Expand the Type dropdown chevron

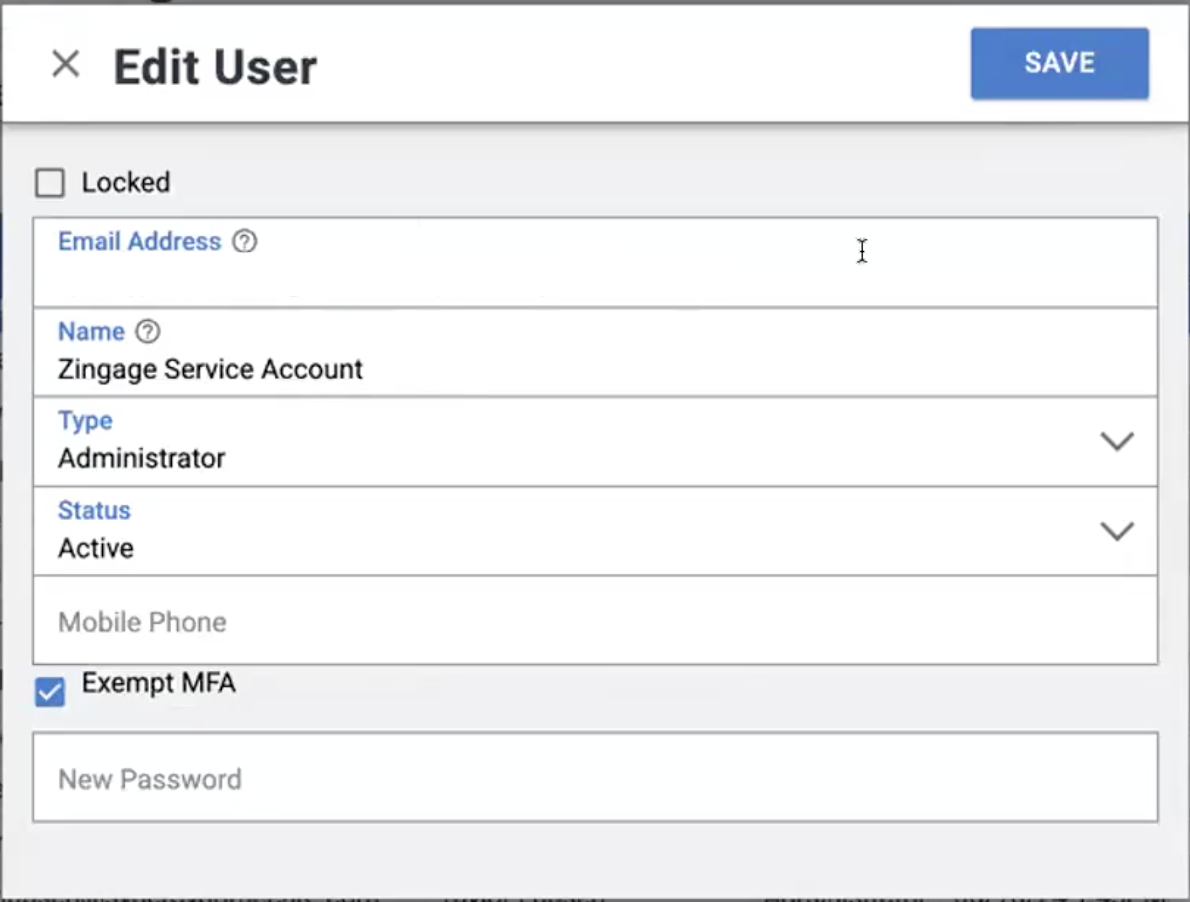tap(1117, 441)
